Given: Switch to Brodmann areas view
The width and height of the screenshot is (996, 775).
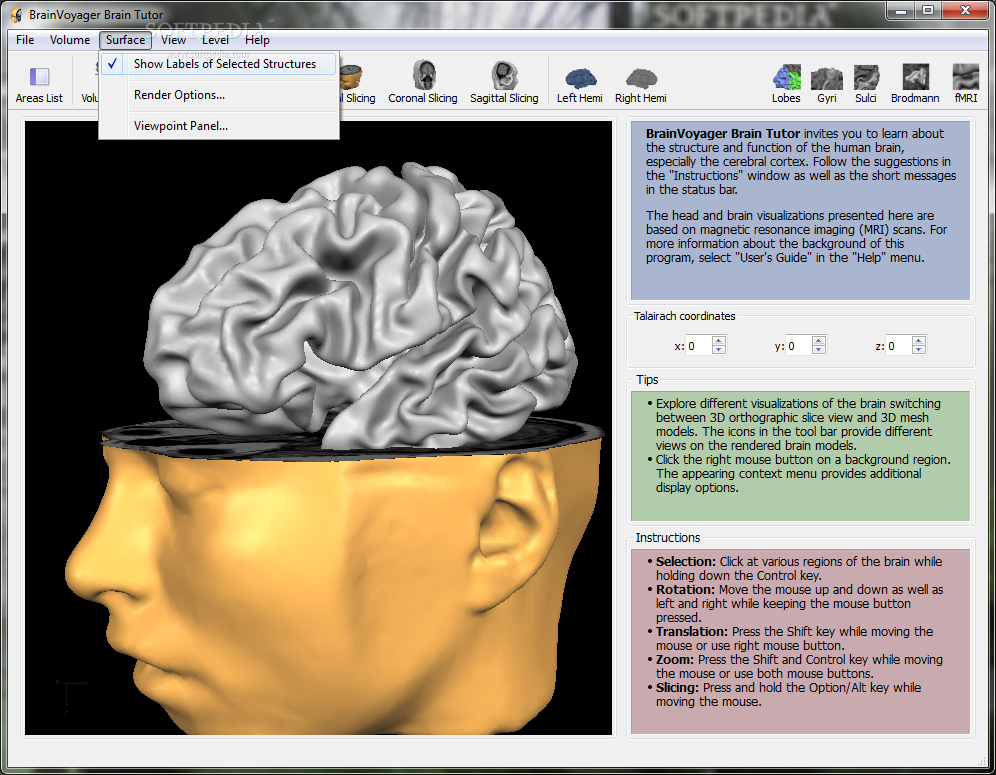Looking at the screenshot, I should click(x=915, y=84).
